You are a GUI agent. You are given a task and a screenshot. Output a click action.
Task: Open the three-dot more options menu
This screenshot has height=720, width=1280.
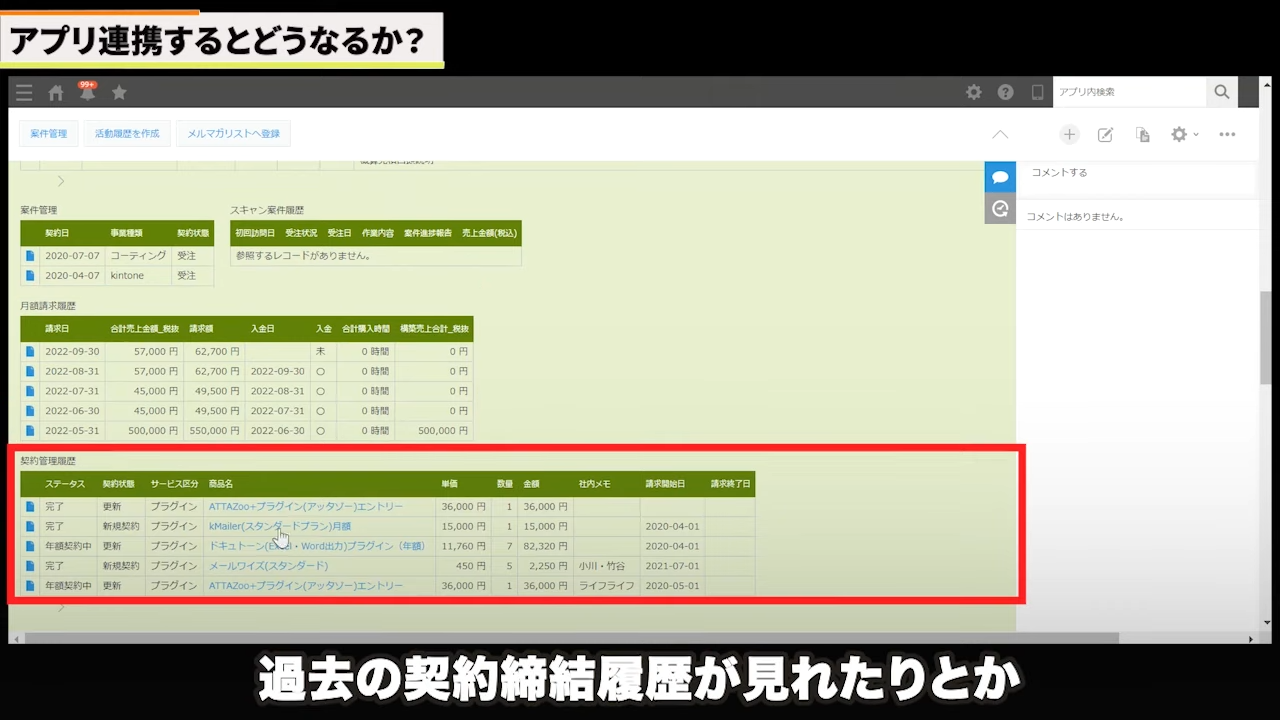(x=1227, y=134)
